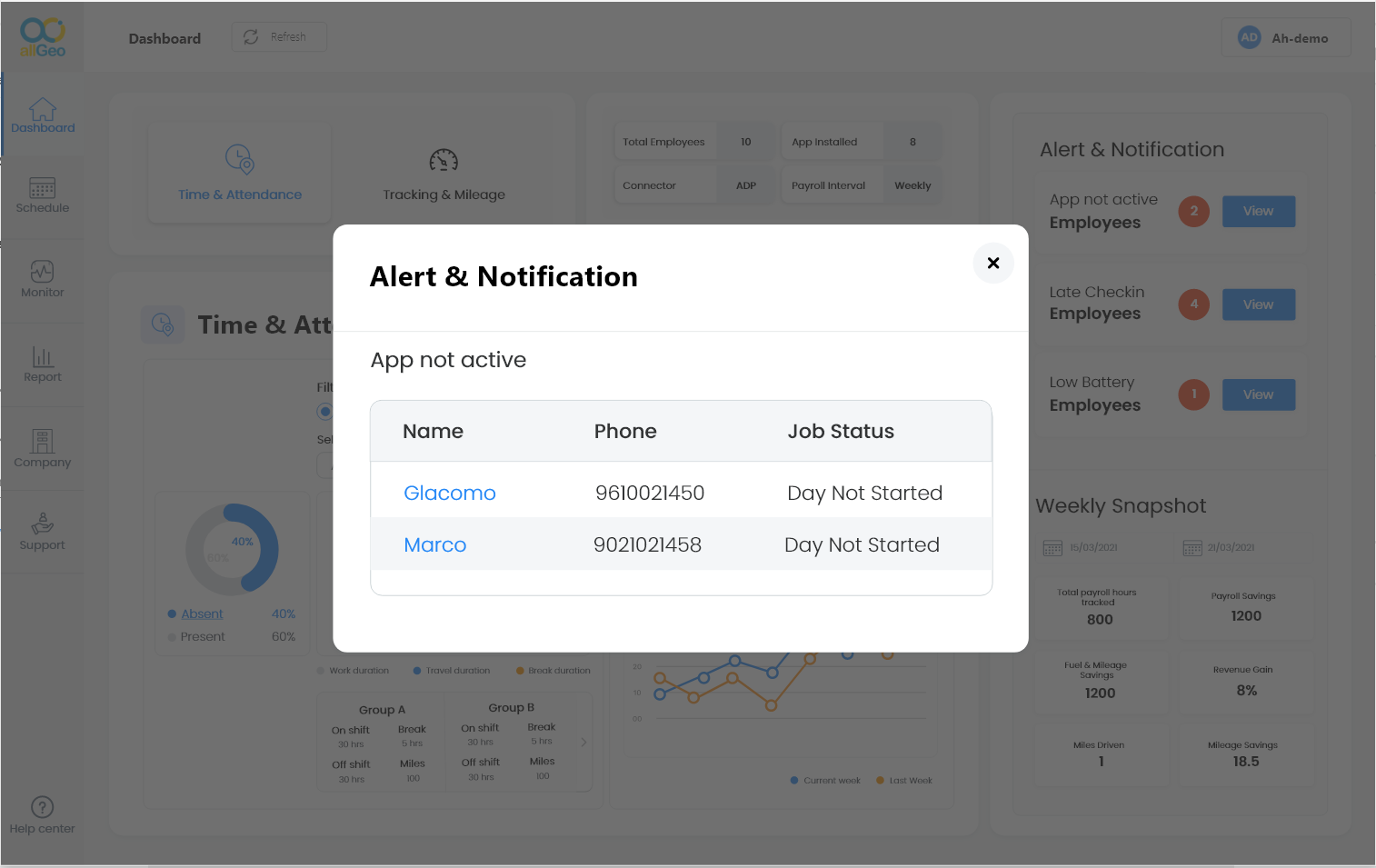
Task: Click the Time & Attendance section icon
Action: pyautogui.click(x=163, y=324)
